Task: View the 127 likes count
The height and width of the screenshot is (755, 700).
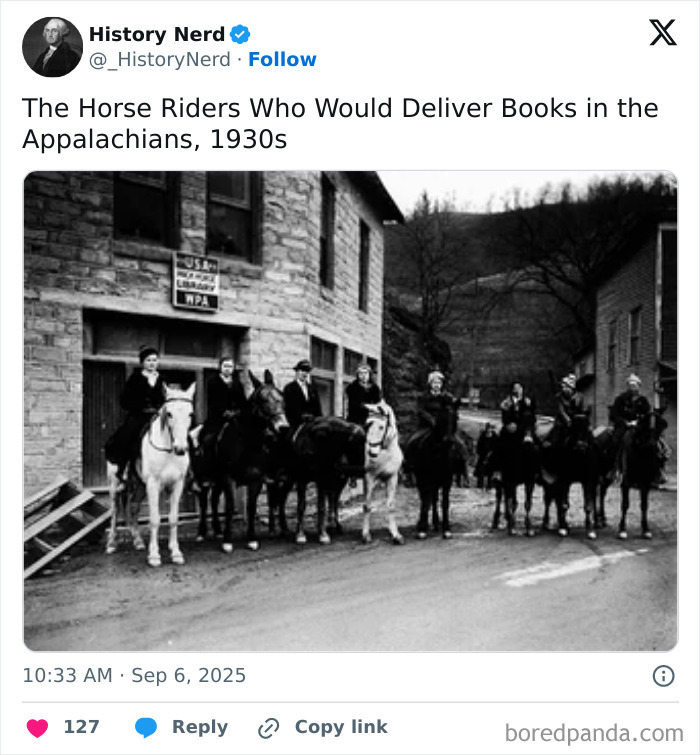Action: [x=81, y=727]
